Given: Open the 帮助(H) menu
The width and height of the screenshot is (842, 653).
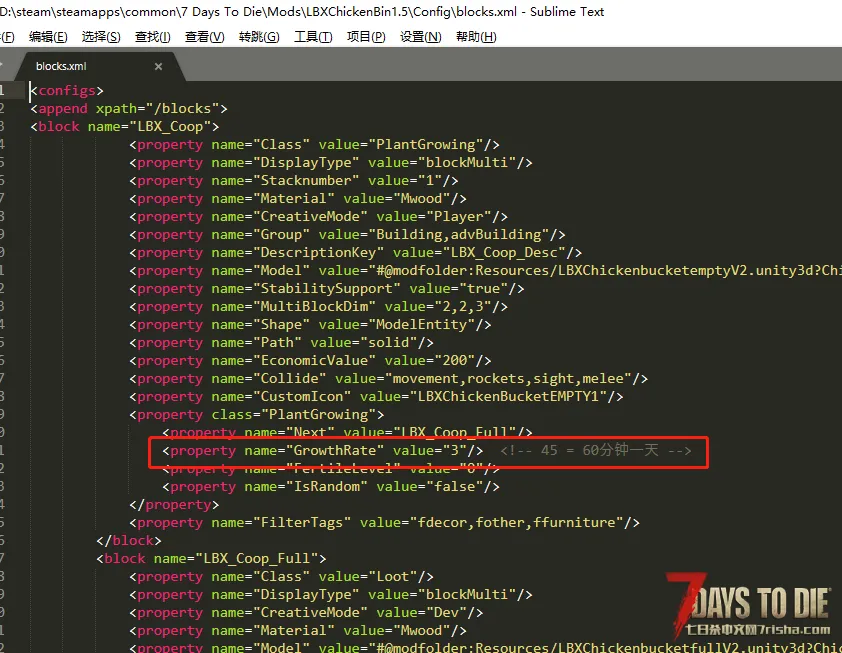Looking at the screenshot, I should 476,37.
